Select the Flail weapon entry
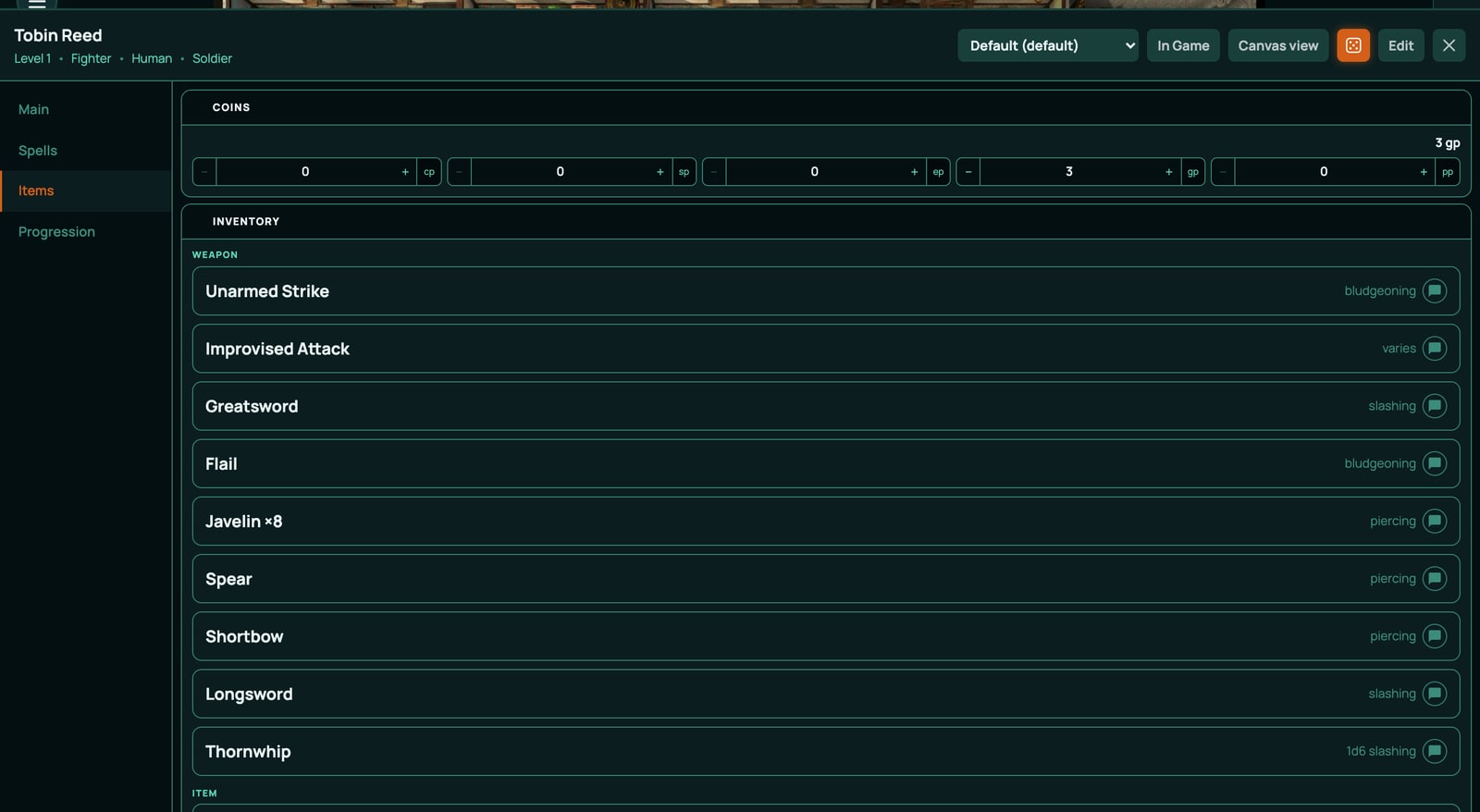The width and height of the screenshot is (1480, 812). click(826, 463)
